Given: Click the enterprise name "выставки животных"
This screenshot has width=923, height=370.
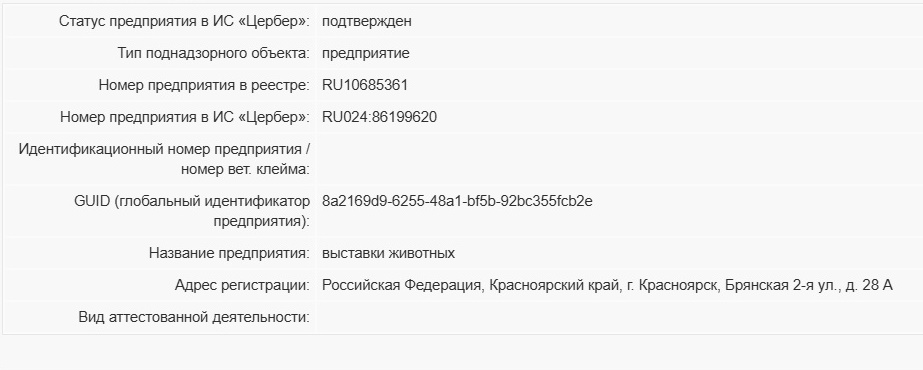Looking at the screenshot, I should (x=389, y=254).
